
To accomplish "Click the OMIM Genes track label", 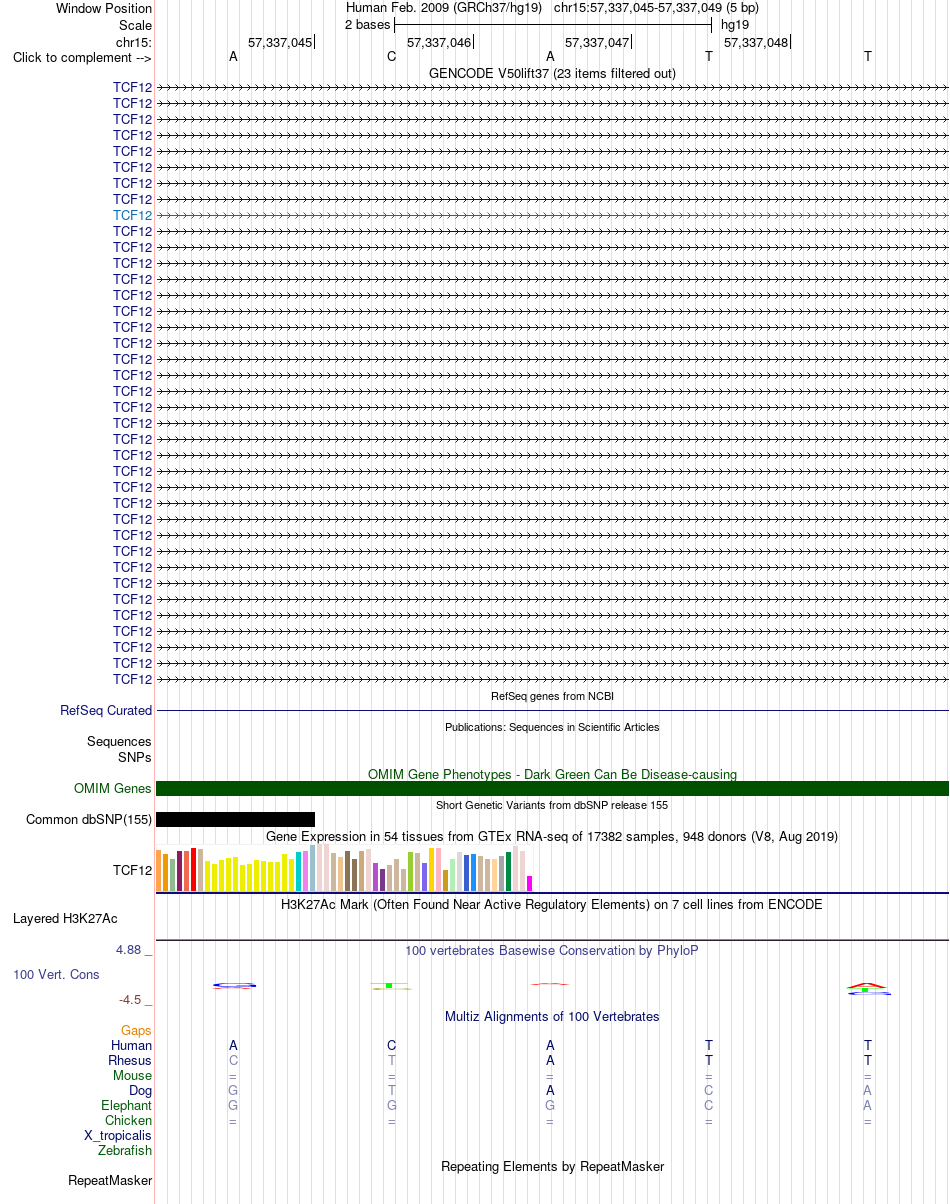I will click(113, 789).
